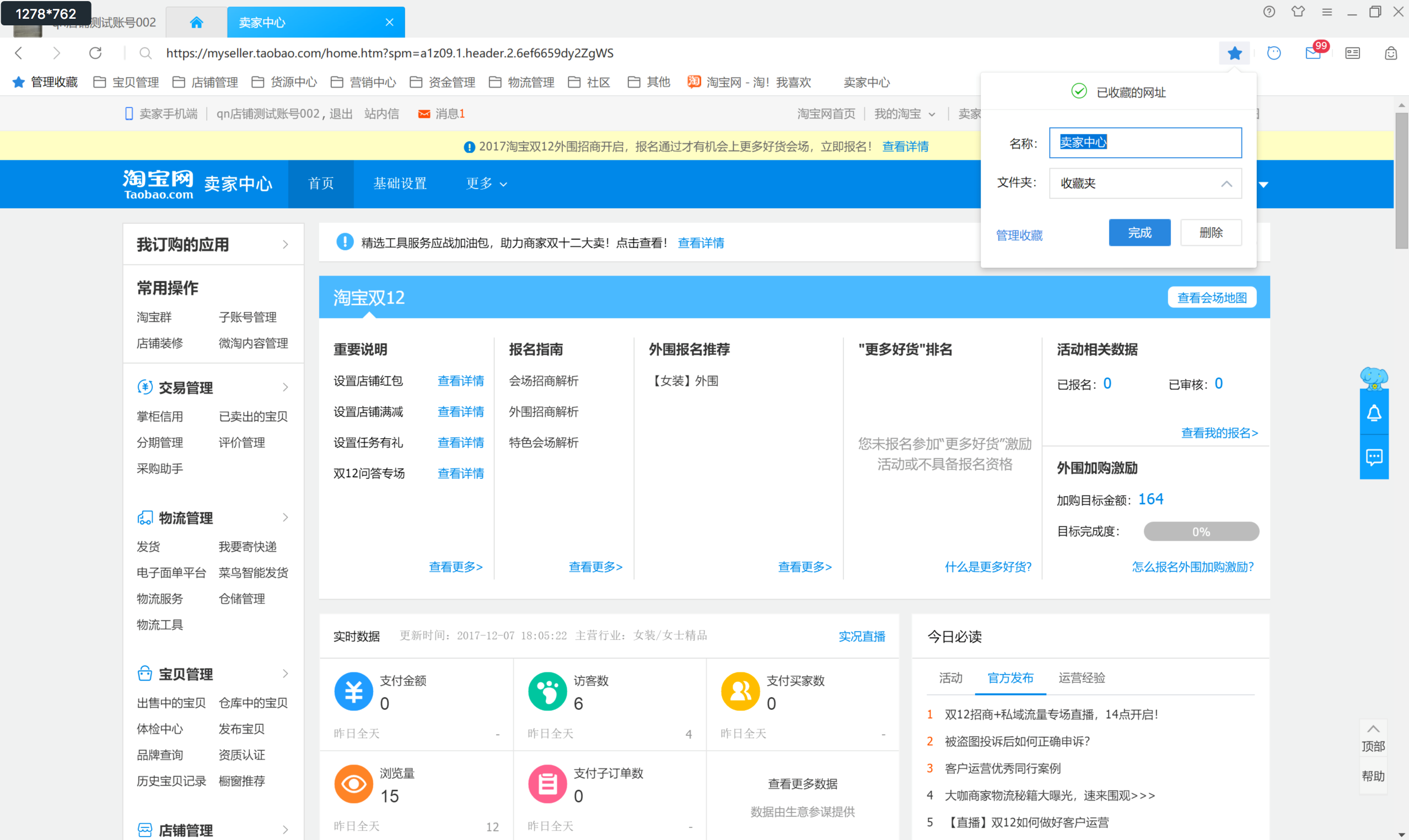1409x840 pixels.
Task: Click the notification bell icon on right
Action: tap(1374, 413)
